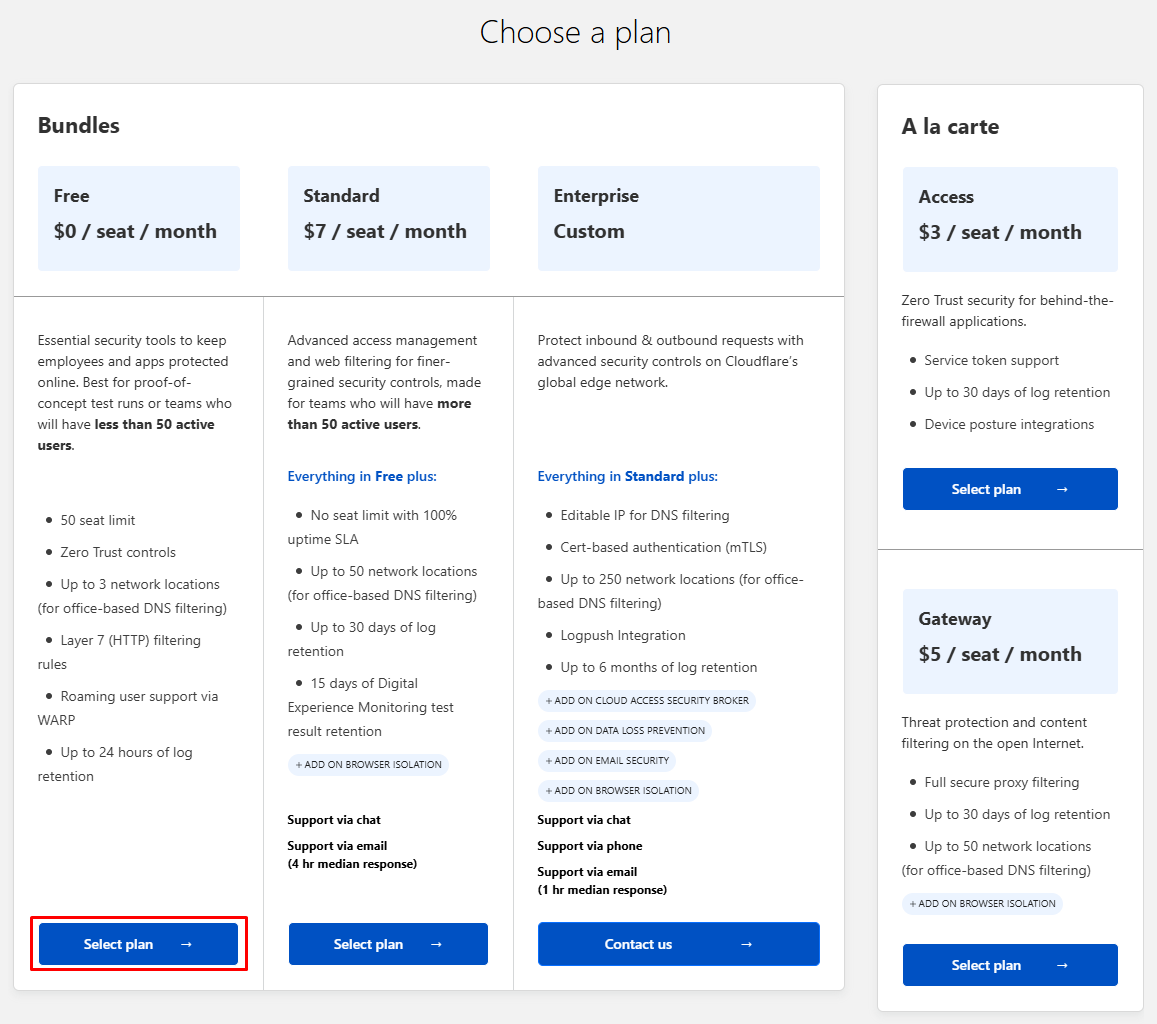Viewport: 1157px width, 1024px height.
Task: Click Enterprise Add On Browser Isolation tag
Action: click(618, 790)
